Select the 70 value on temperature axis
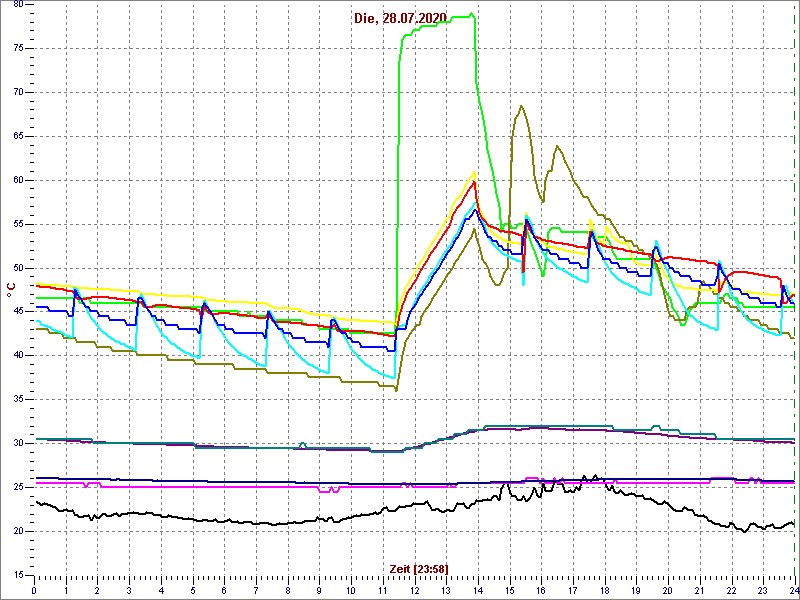This screenshot has height=600, width=800. [17, 92]
